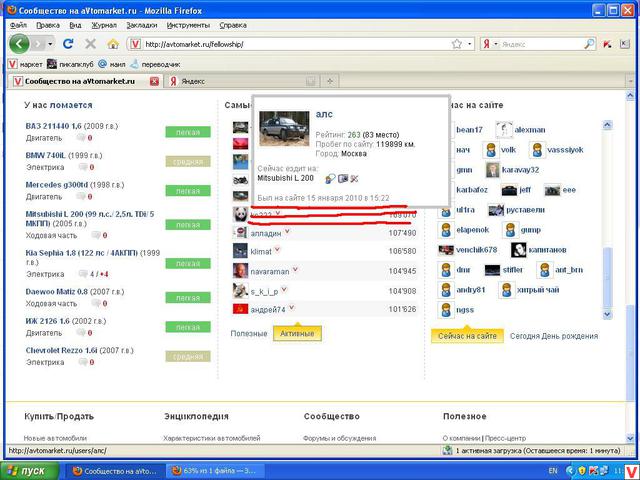This screenshot has height=480, width=640.
Task: Open the маркет bookmark
Action: coord(25,64)
